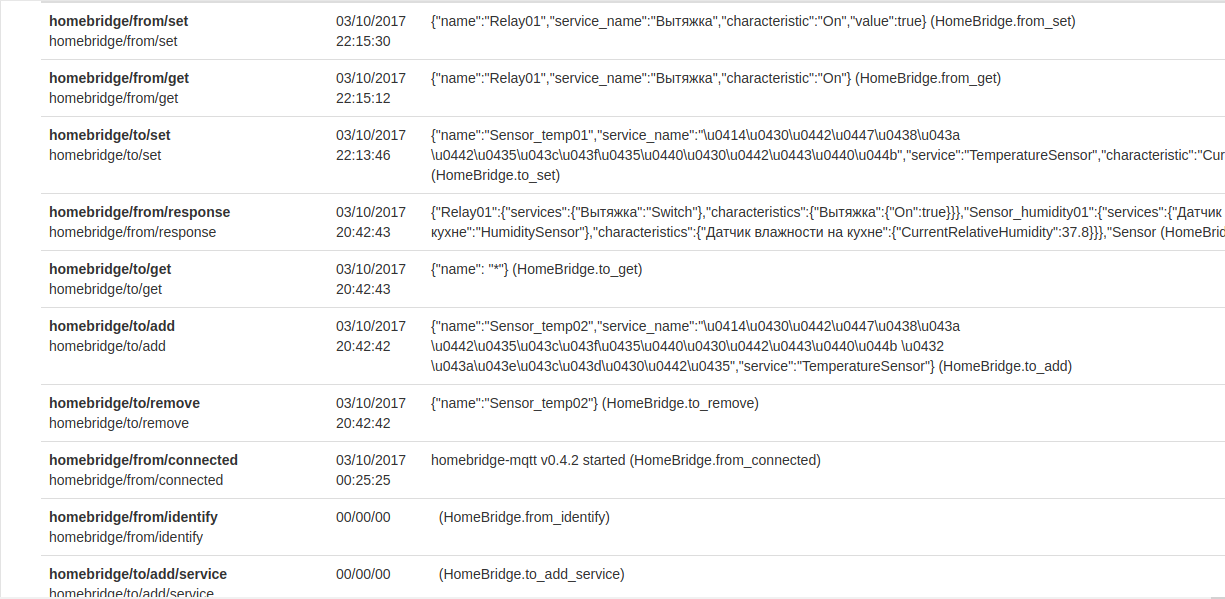Click the bold homebridge/from/get heading
Image resolution: width=1225 pixels, height=599 pixels.
pyautogui.click(x=118, y=78)
